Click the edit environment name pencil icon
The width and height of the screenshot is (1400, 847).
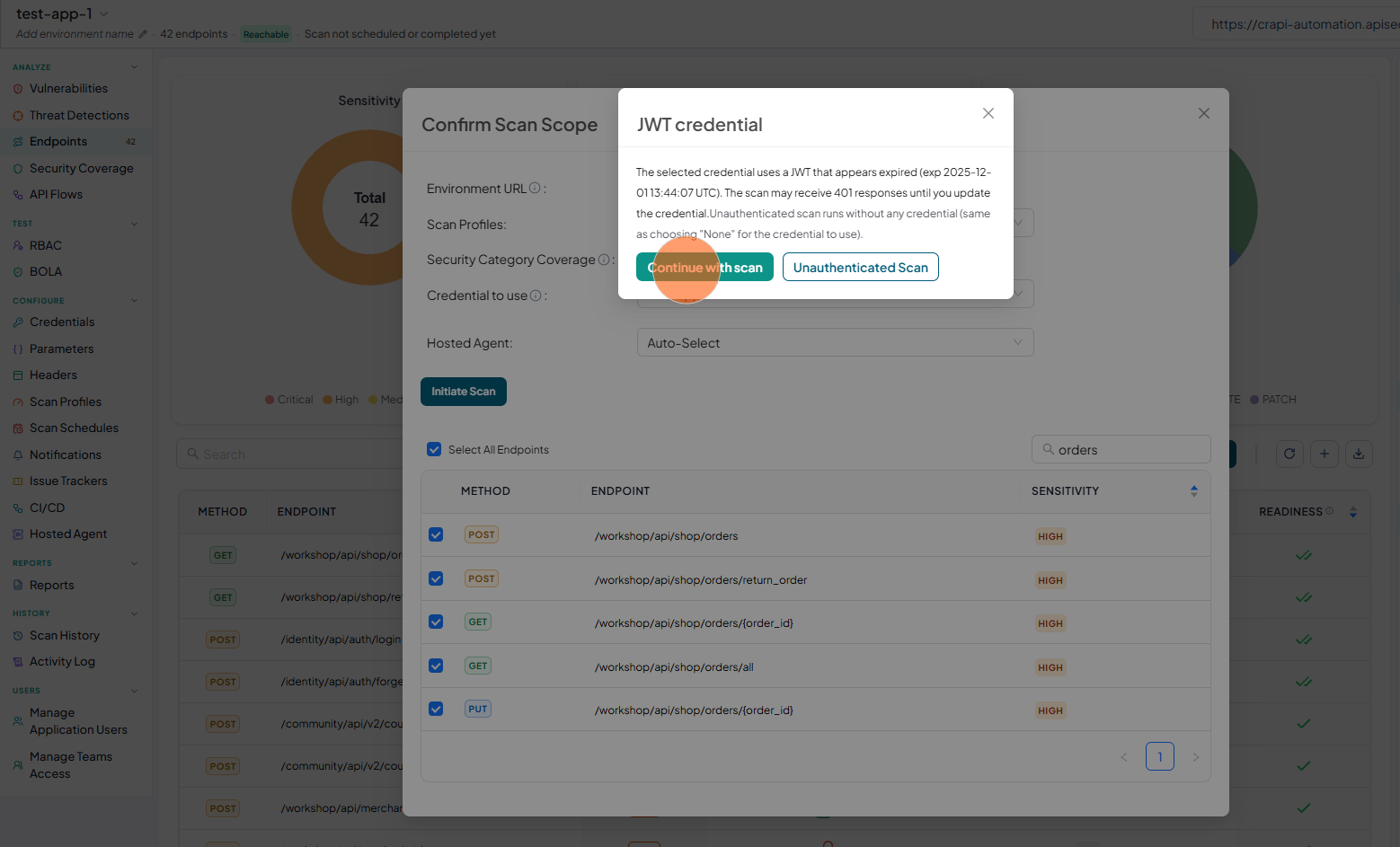142,34
